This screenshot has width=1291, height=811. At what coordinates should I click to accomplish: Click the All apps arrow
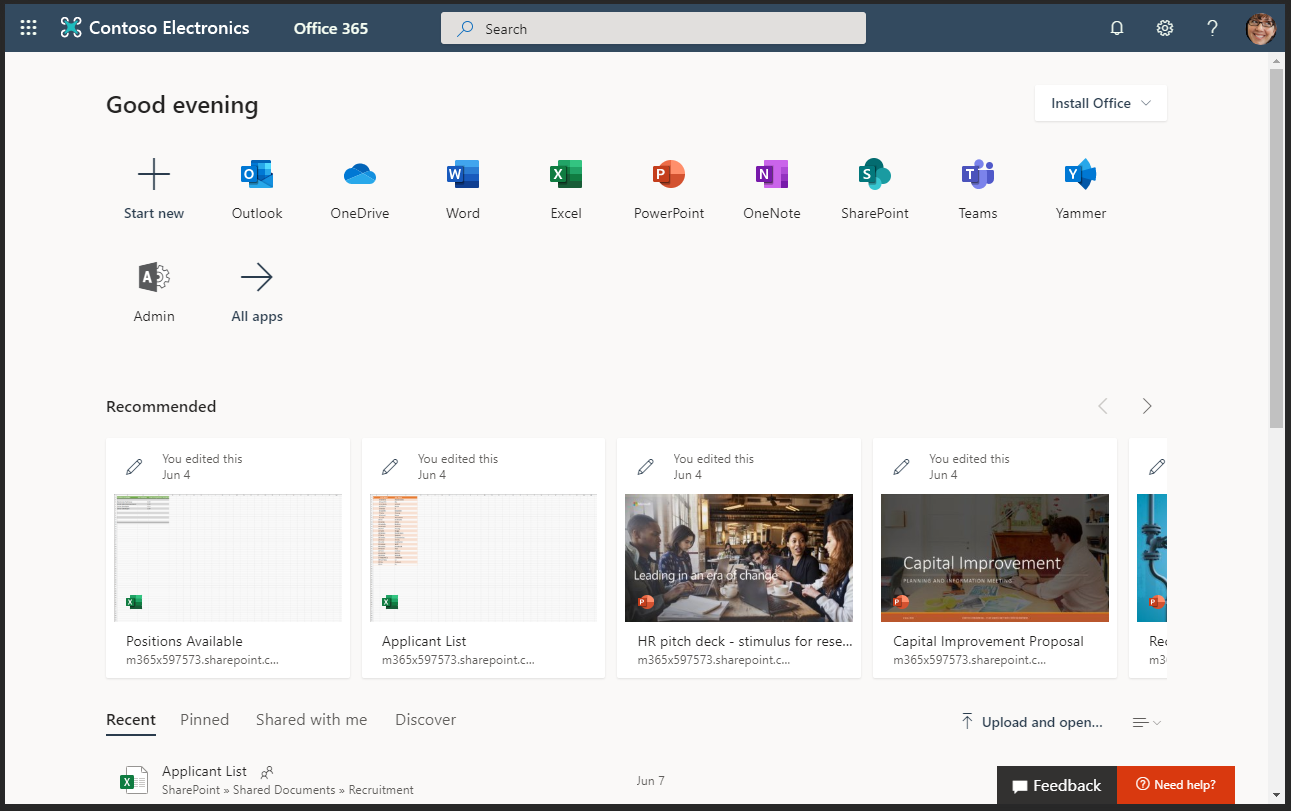[x=257, y=277]
